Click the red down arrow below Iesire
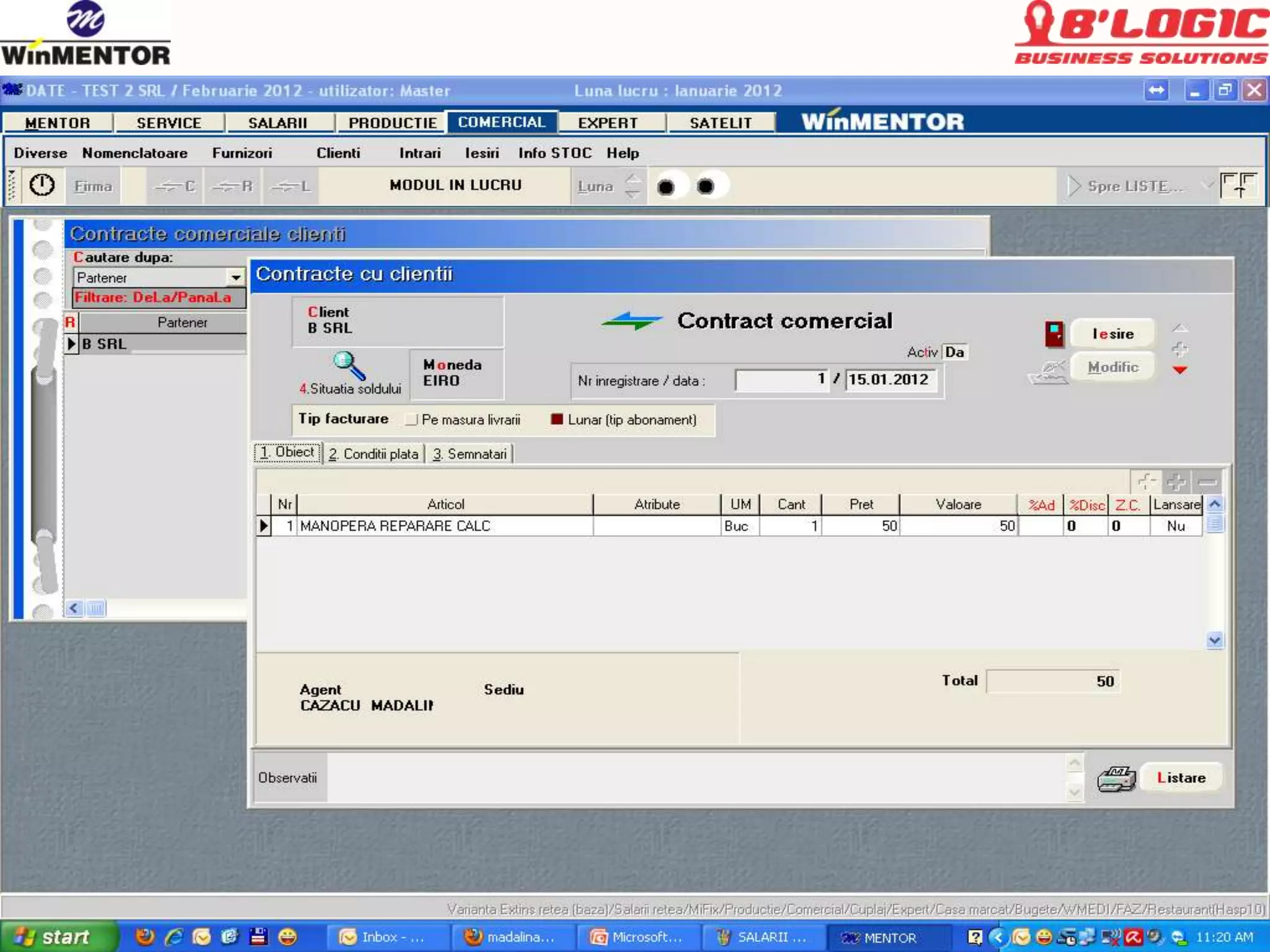 coord(1179,370)
